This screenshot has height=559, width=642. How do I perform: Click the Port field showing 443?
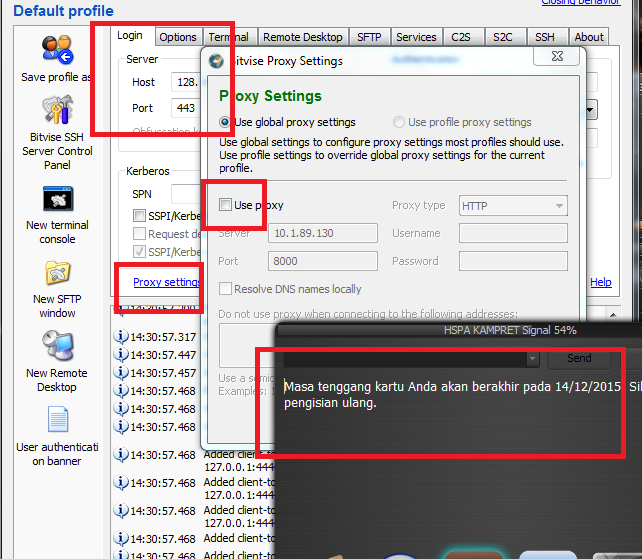coord(187,108)
